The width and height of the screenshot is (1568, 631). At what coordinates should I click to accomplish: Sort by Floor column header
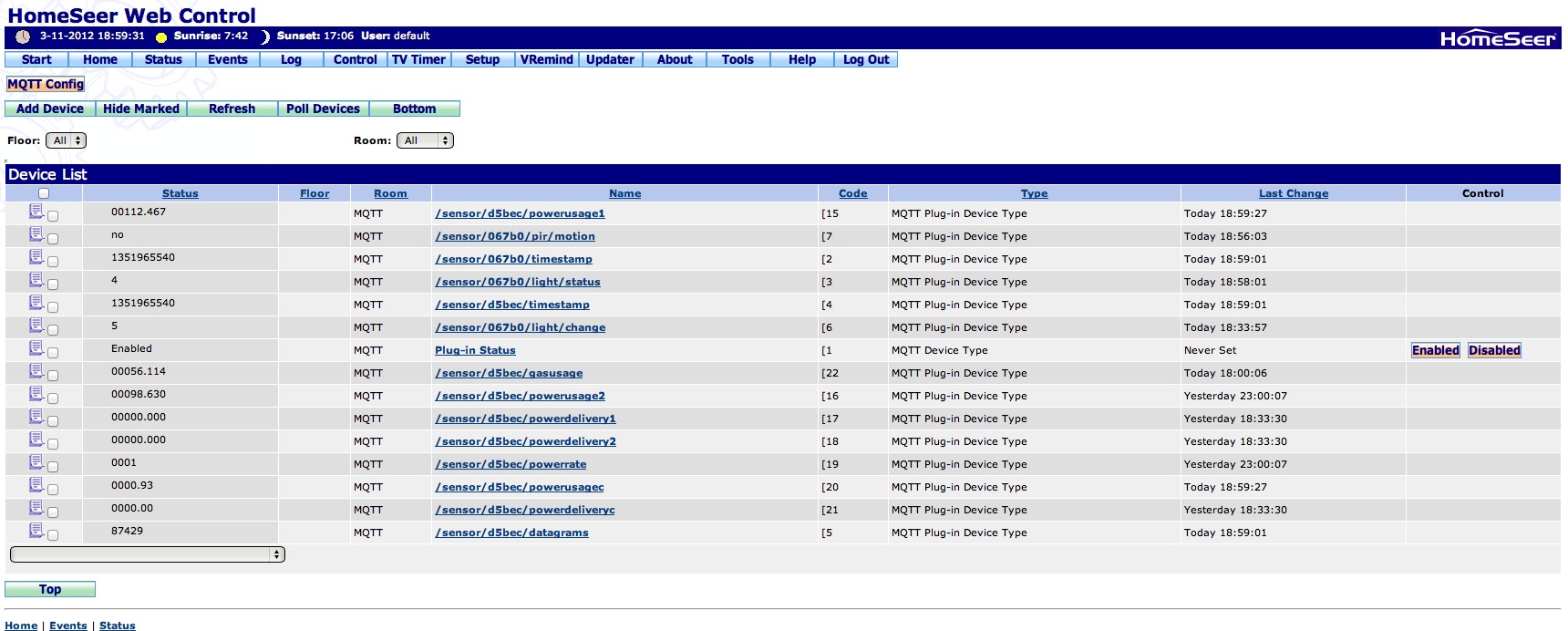coord(315,193)
